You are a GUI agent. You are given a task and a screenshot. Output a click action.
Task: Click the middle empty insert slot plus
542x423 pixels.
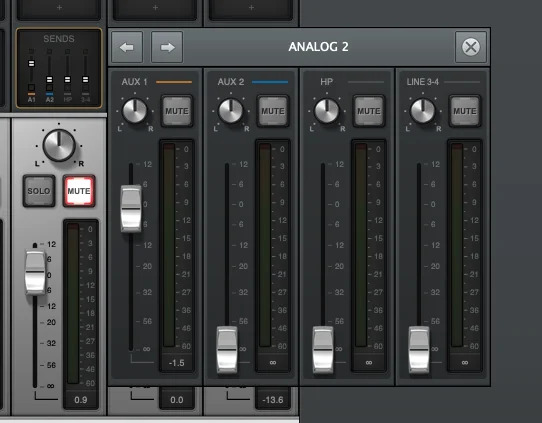155,8
